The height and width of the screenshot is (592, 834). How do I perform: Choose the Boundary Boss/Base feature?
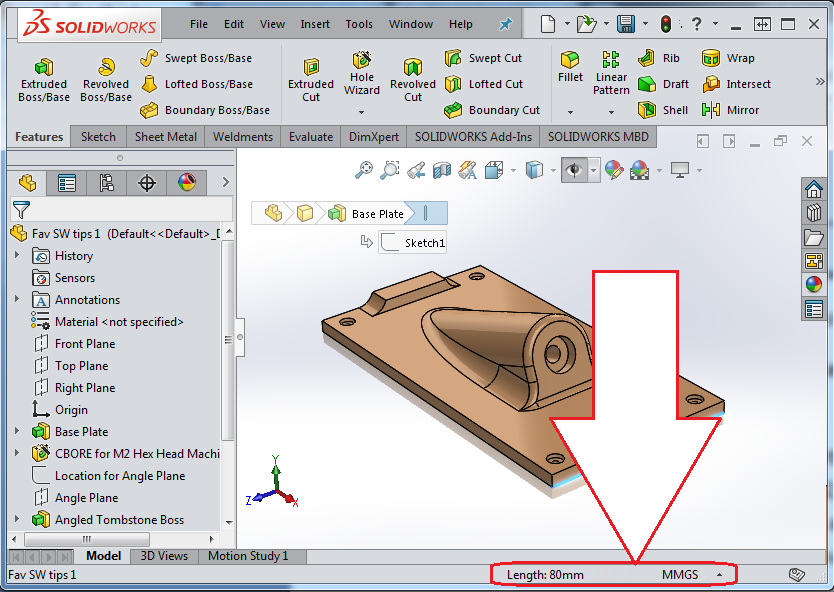tap(205, 110)
